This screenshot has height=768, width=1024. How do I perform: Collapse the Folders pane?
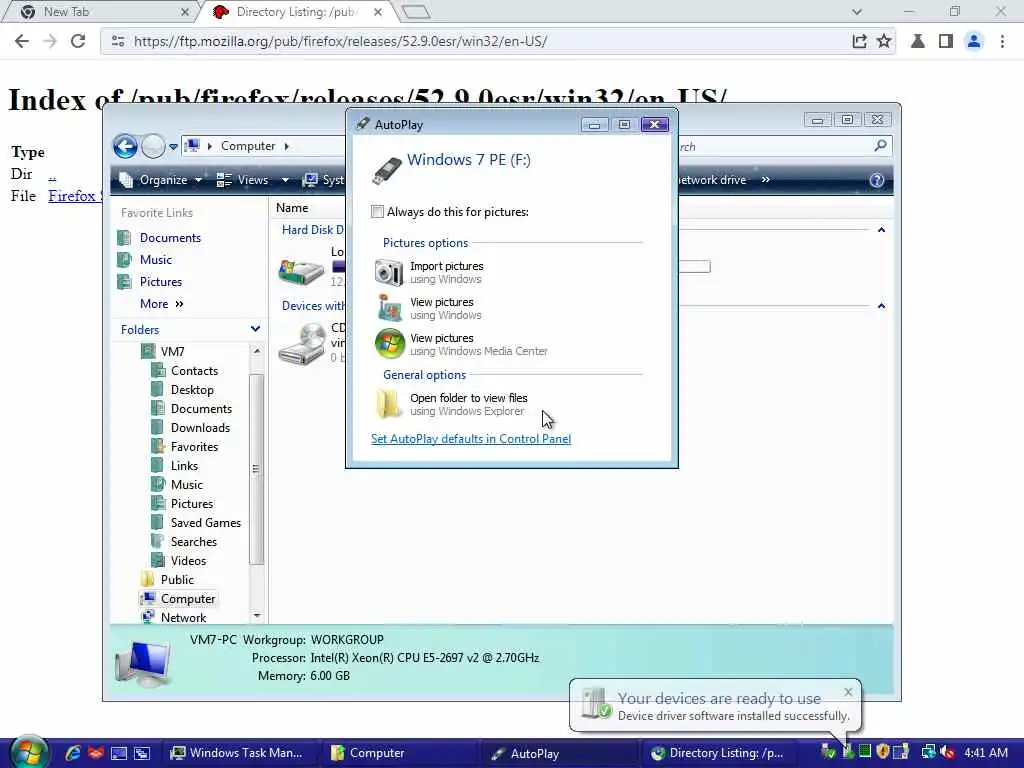coord(255,329)
